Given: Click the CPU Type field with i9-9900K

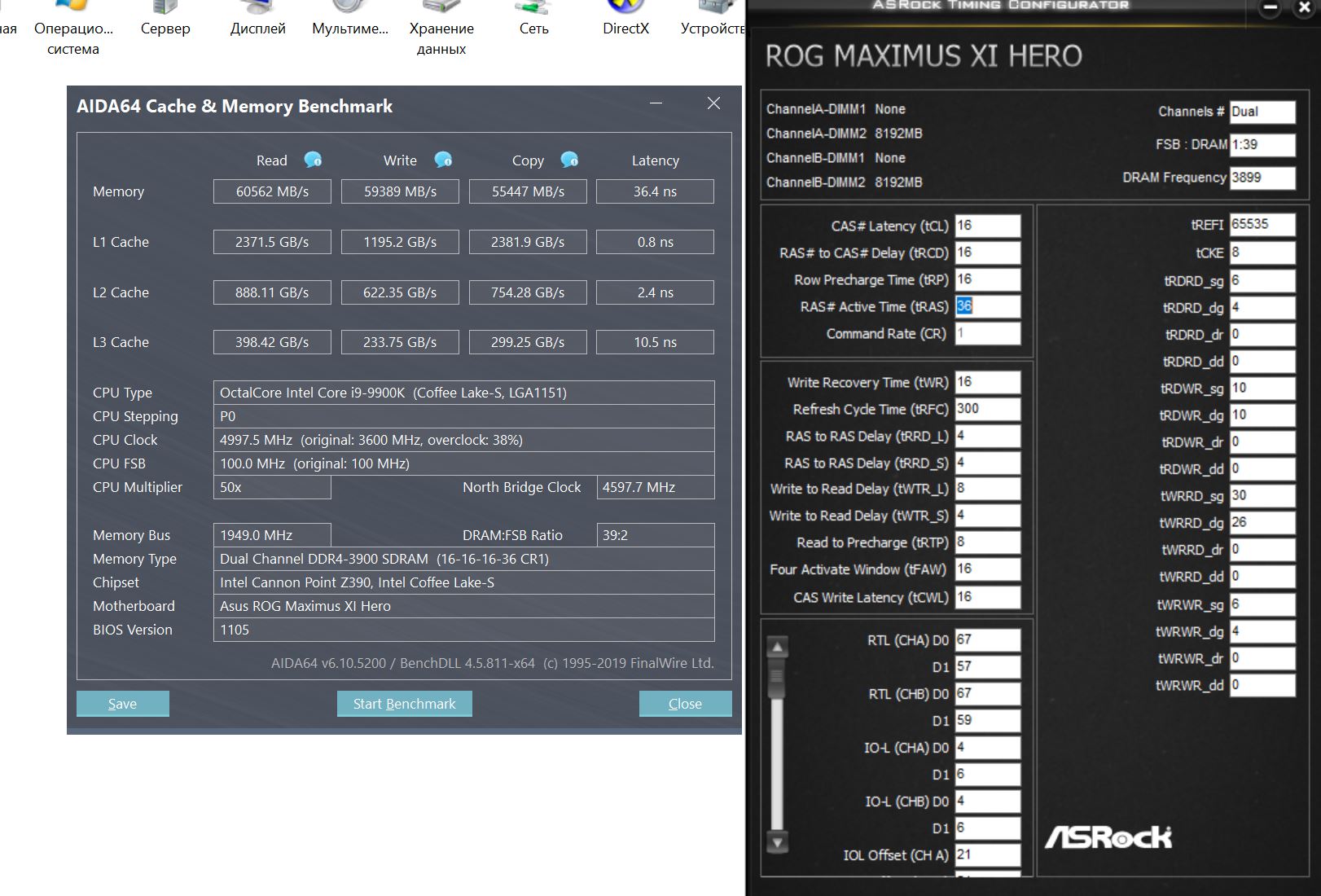Looking at the screenshot, I should click(464, 393).
